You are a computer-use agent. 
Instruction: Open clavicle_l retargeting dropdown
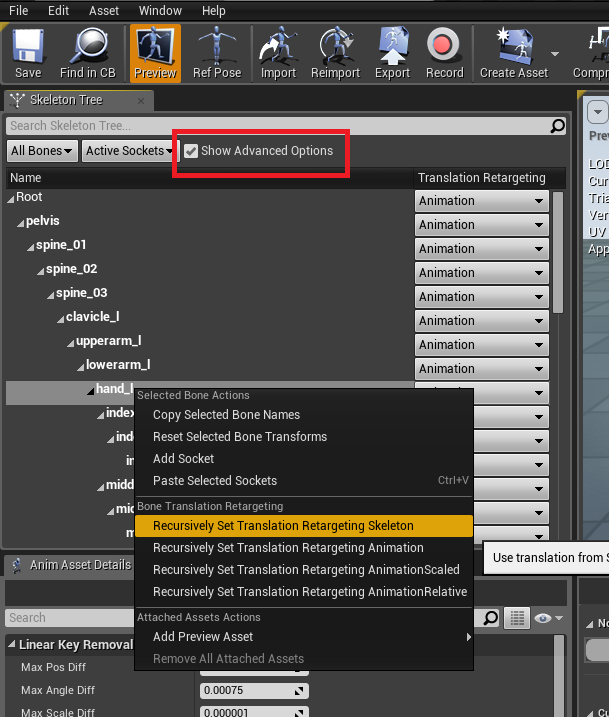tap(482, 321)
